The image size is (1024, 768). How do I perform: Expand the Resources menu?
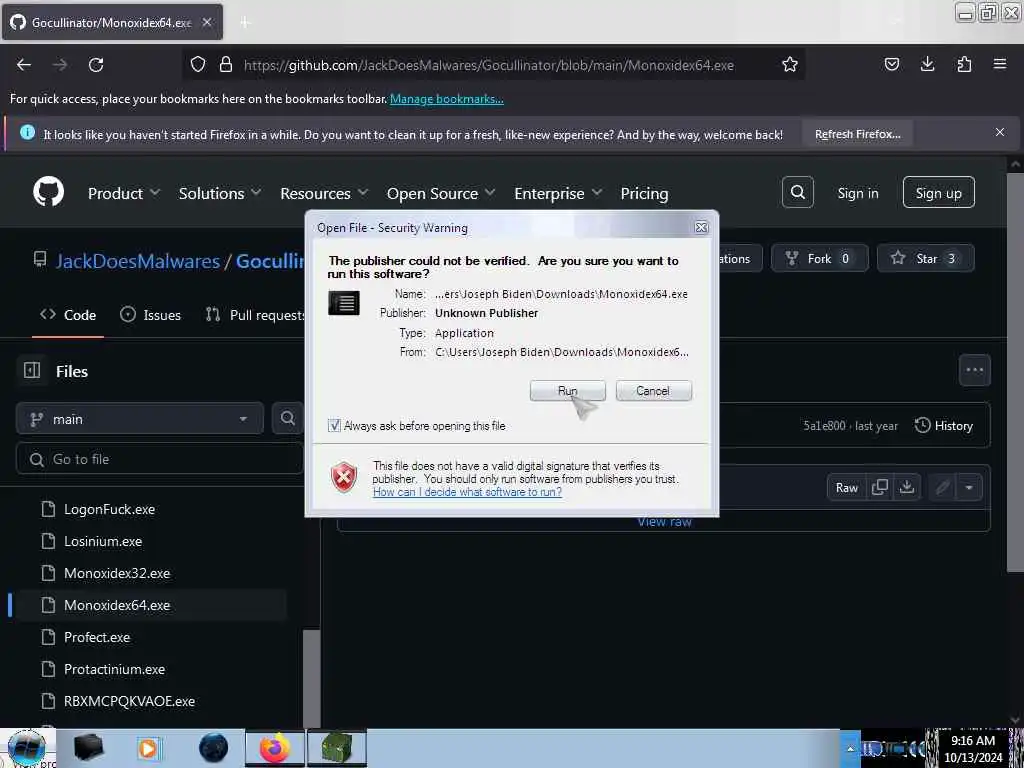pos(324,193)
